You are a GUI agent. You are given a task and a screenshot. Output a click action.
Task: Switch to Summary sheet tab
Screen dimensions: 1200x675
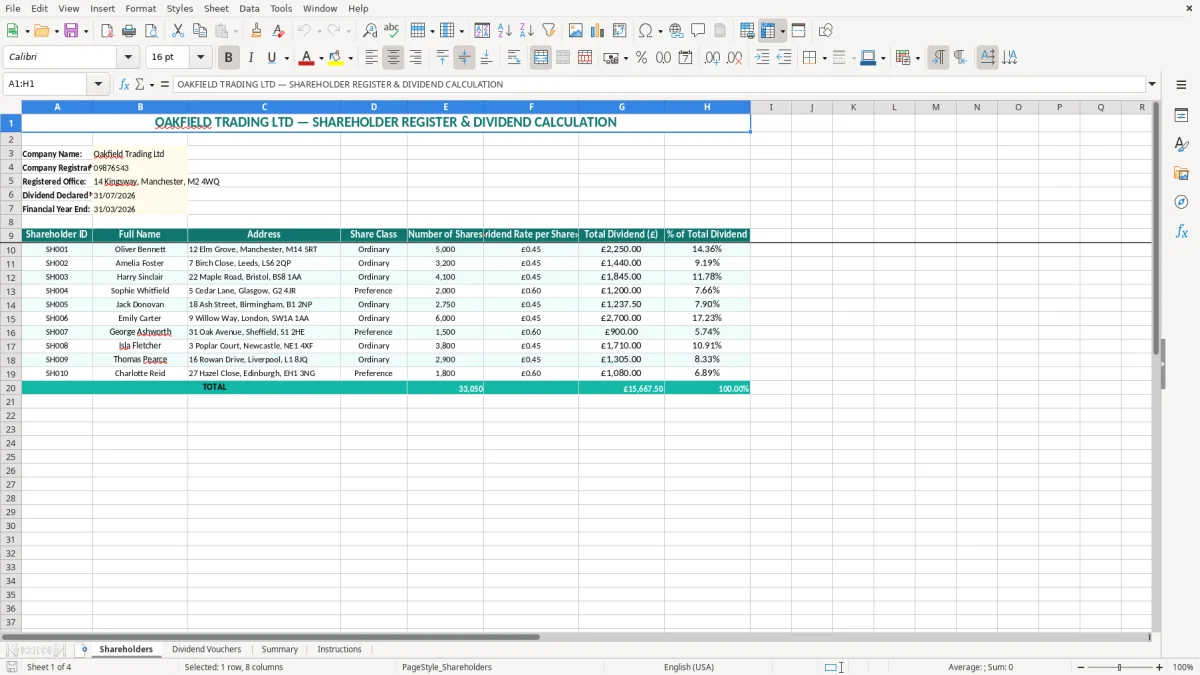(x=280, y=650)
